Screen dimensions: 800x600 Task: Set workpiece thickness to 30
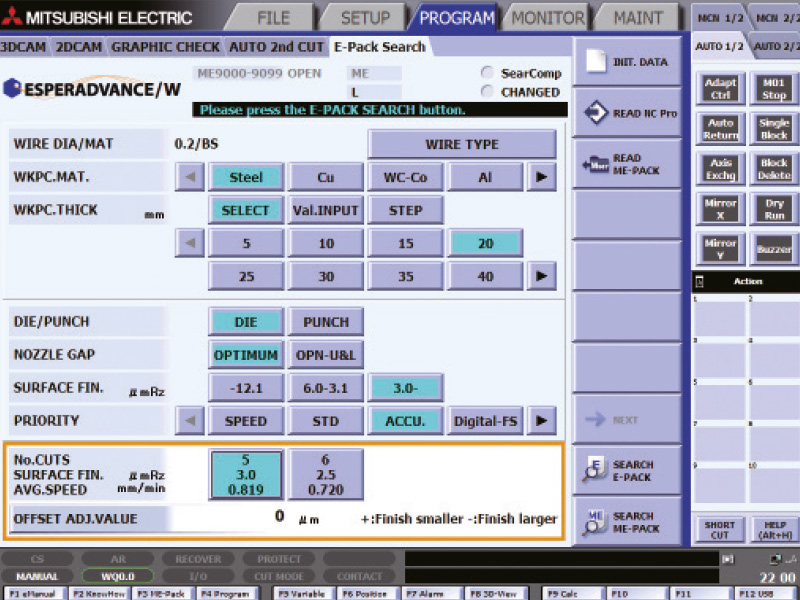[326, 277]
